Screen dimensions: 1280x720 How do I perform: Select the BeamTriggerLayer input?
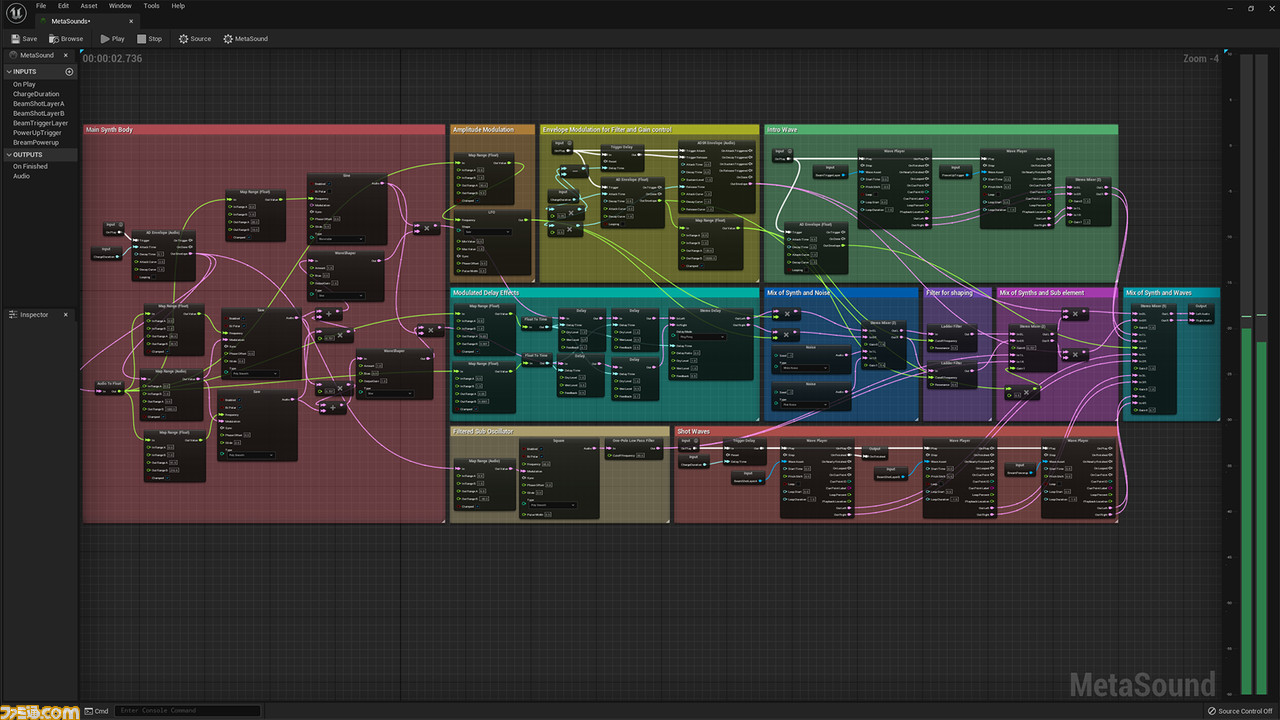point(40,123)
